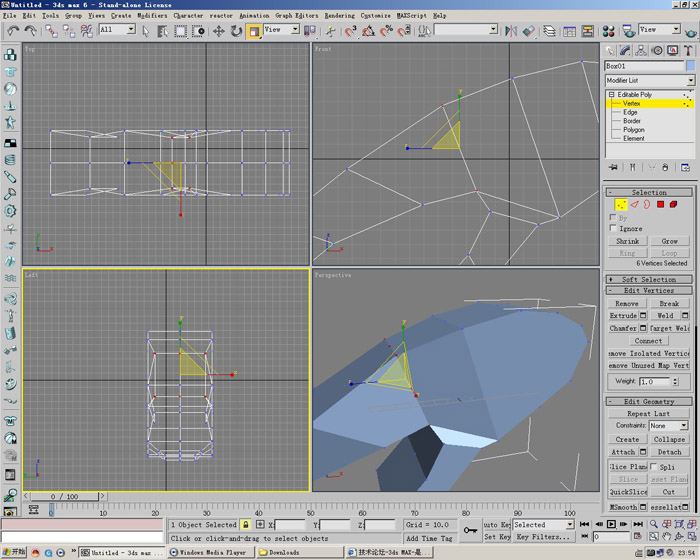Open the Modifier List dropdown
The width and height of the screenshot is (700, 560).
click(x=690, y=80)
